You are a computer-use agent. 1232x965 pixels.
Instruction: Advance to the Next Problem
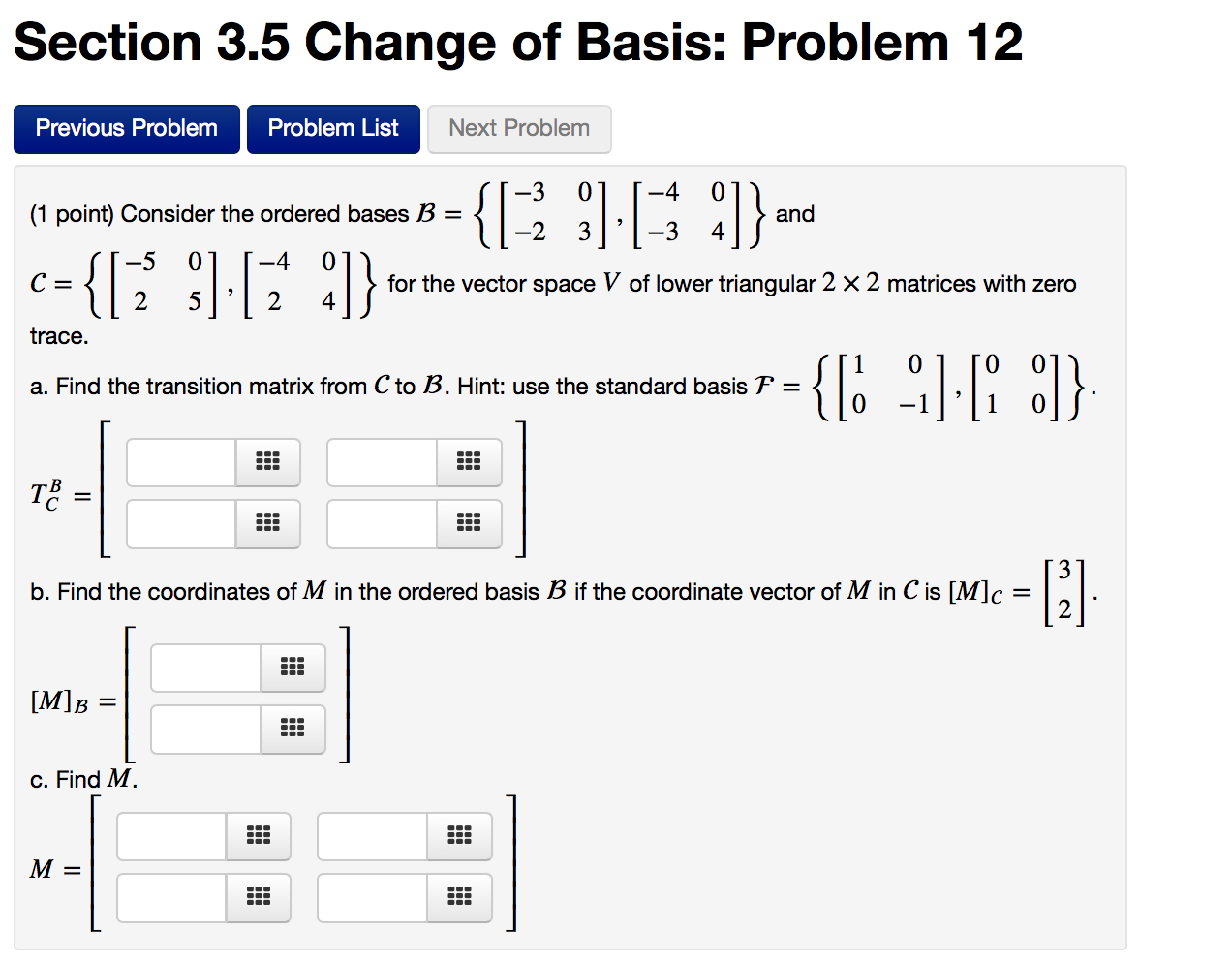click(519, 128)
